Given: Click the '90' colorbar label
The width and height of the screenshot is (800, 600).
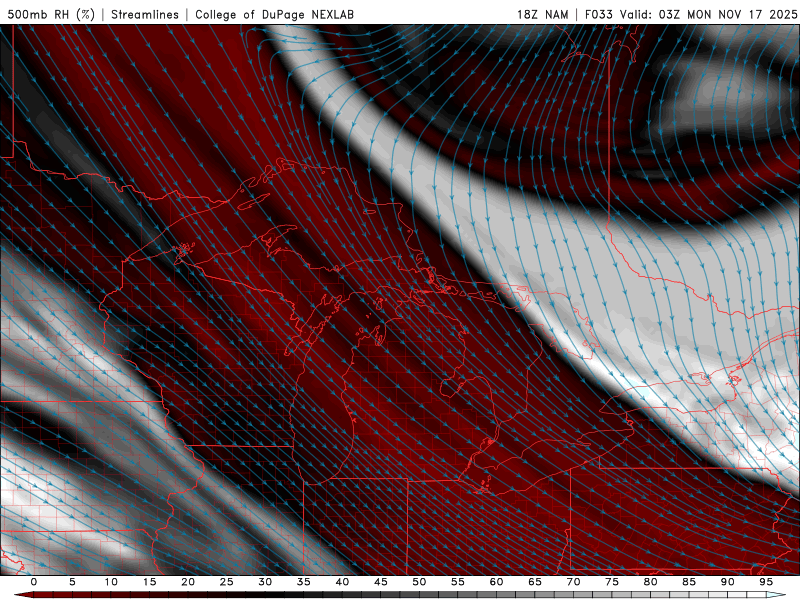Looking at the screenshot, I should point(727,582).
